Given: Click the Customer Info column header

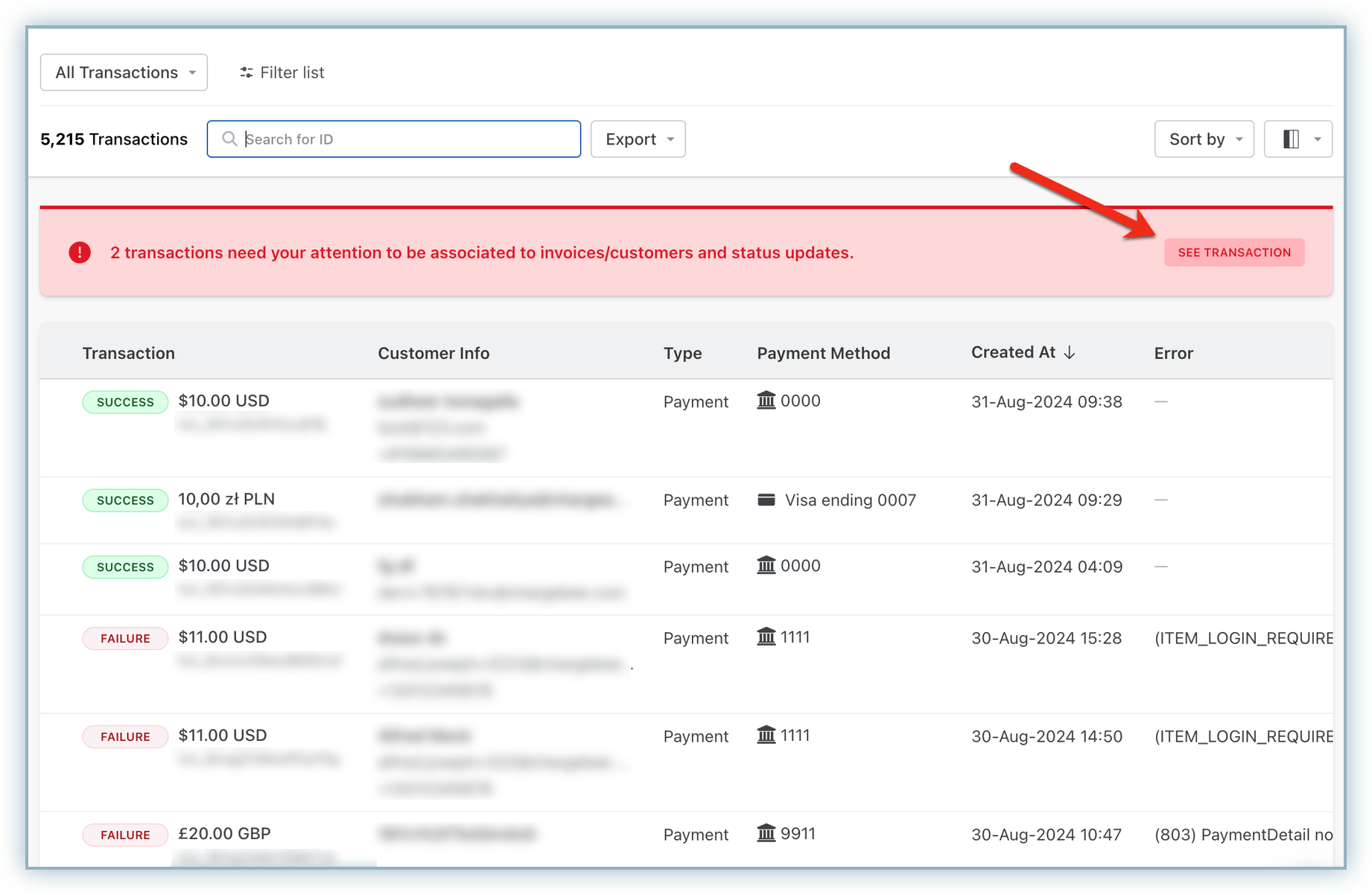Looking at the screenshot, I should point(433,353).
